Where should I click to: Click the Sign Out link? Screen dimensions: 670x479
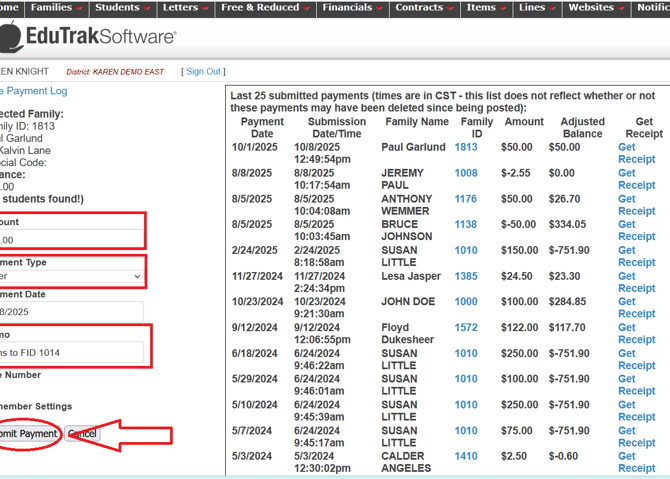[x=203, y=72]
